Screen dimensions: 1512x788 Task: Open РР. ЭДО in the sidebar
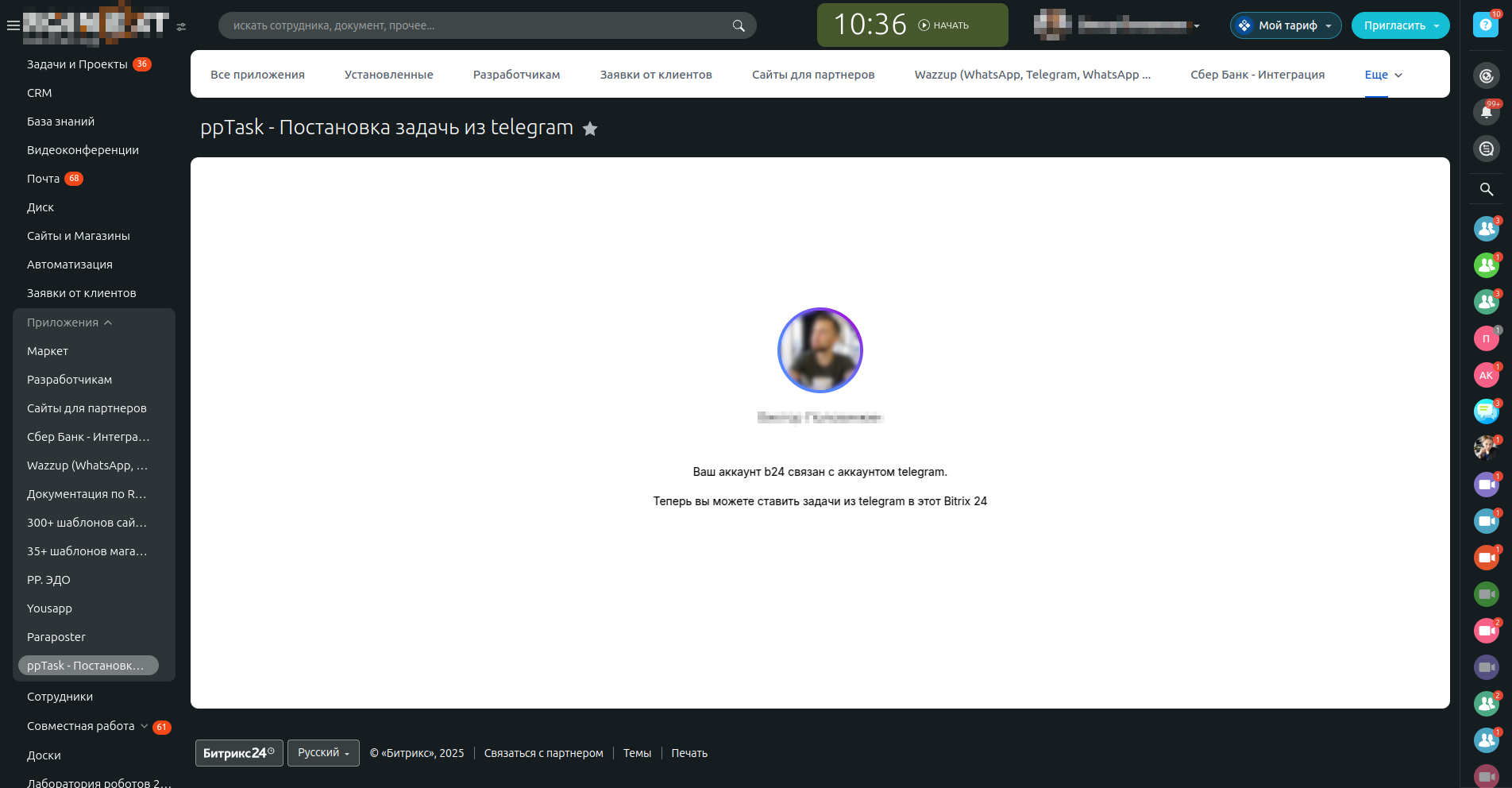pos(48,580)
